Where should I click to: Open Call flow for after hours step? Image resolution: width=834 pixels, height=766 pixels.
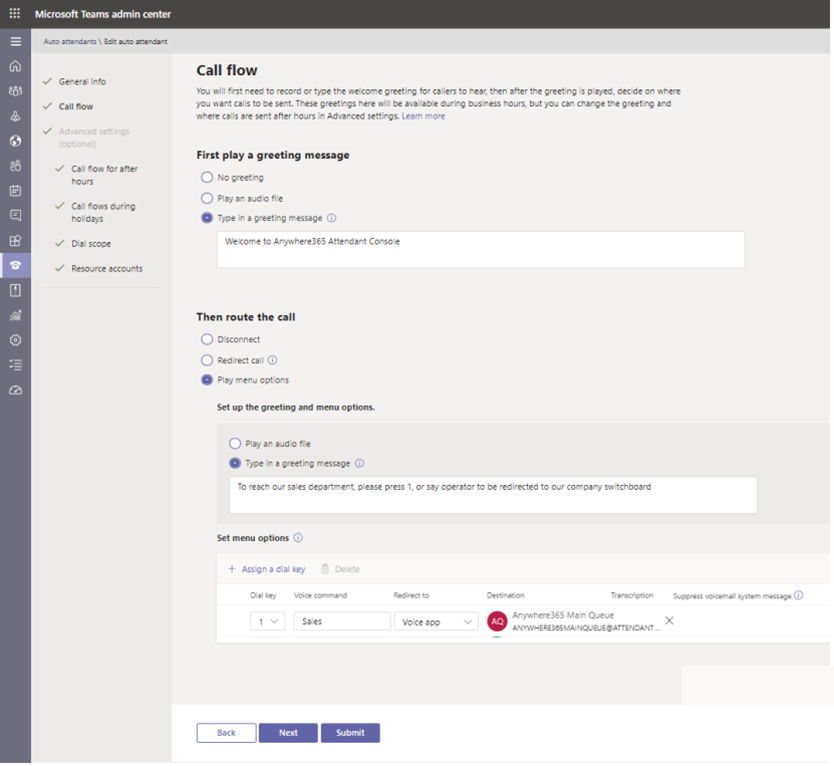click(x=104, y=175)
